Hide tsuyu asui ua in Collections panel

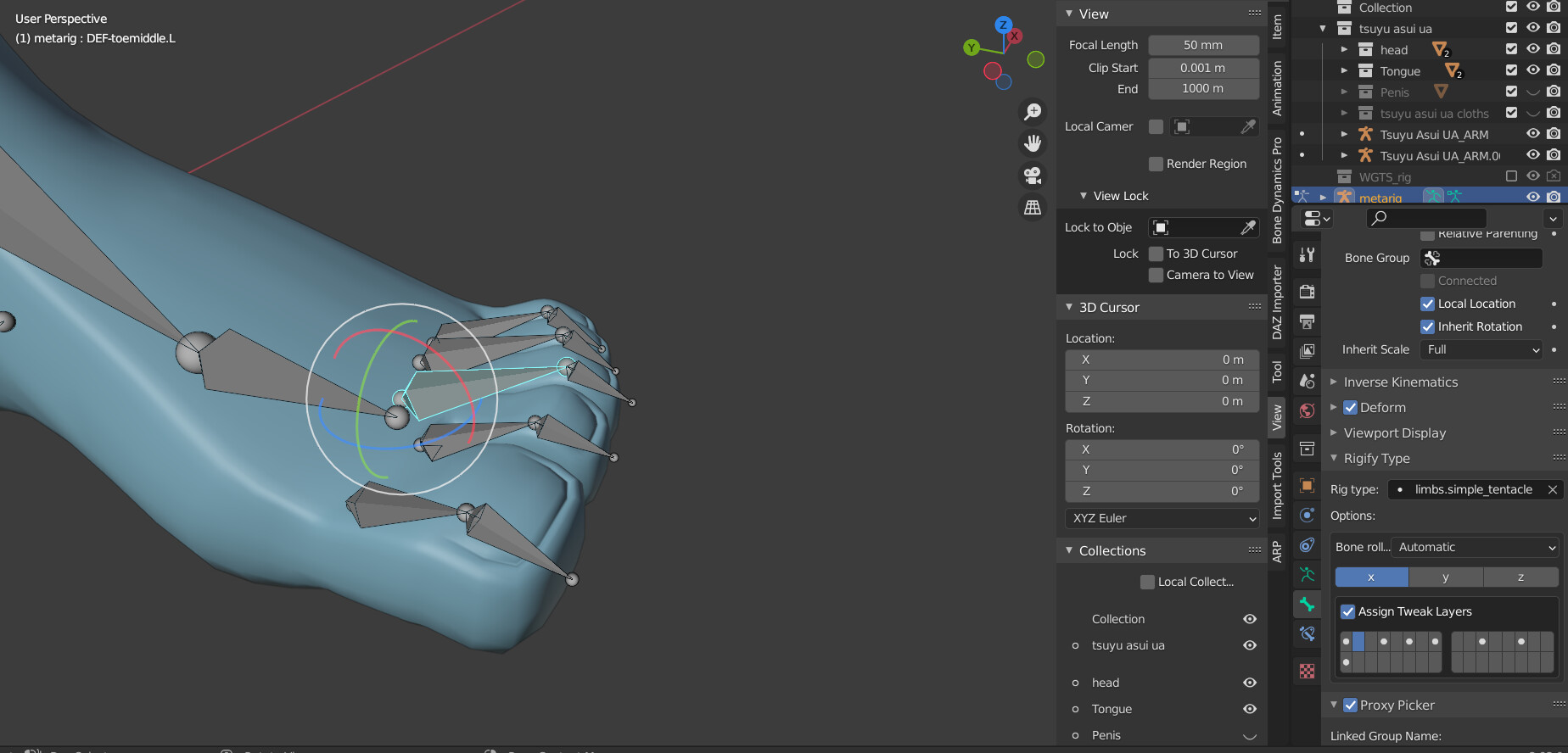[1250, 645]
